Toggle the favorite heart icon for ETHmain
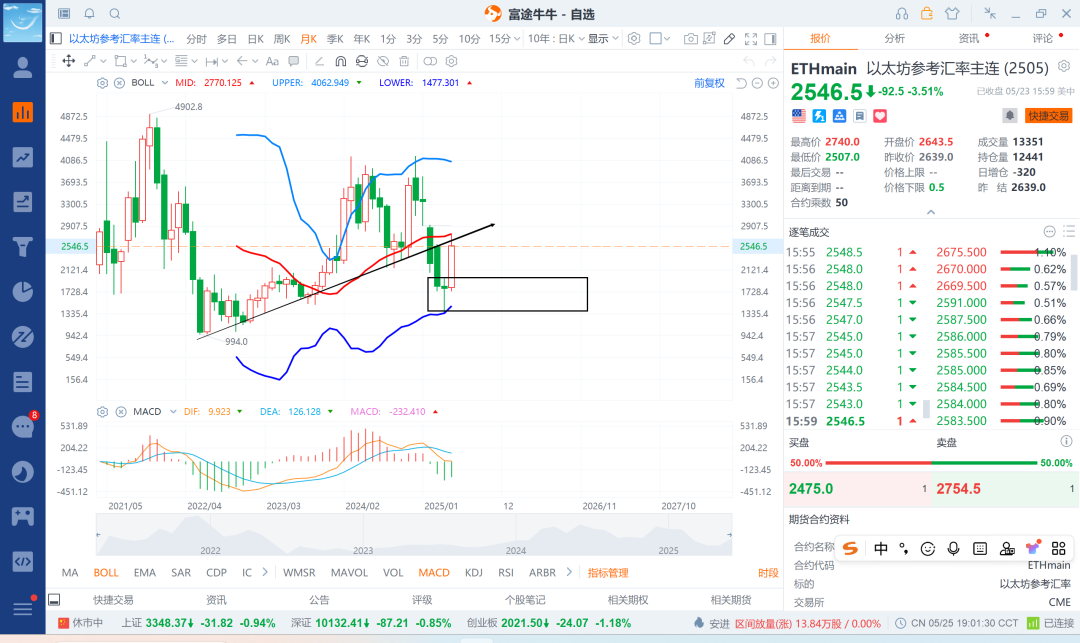Image resolution: width=1080 pixels, height=643 pixels. (880, 116)
